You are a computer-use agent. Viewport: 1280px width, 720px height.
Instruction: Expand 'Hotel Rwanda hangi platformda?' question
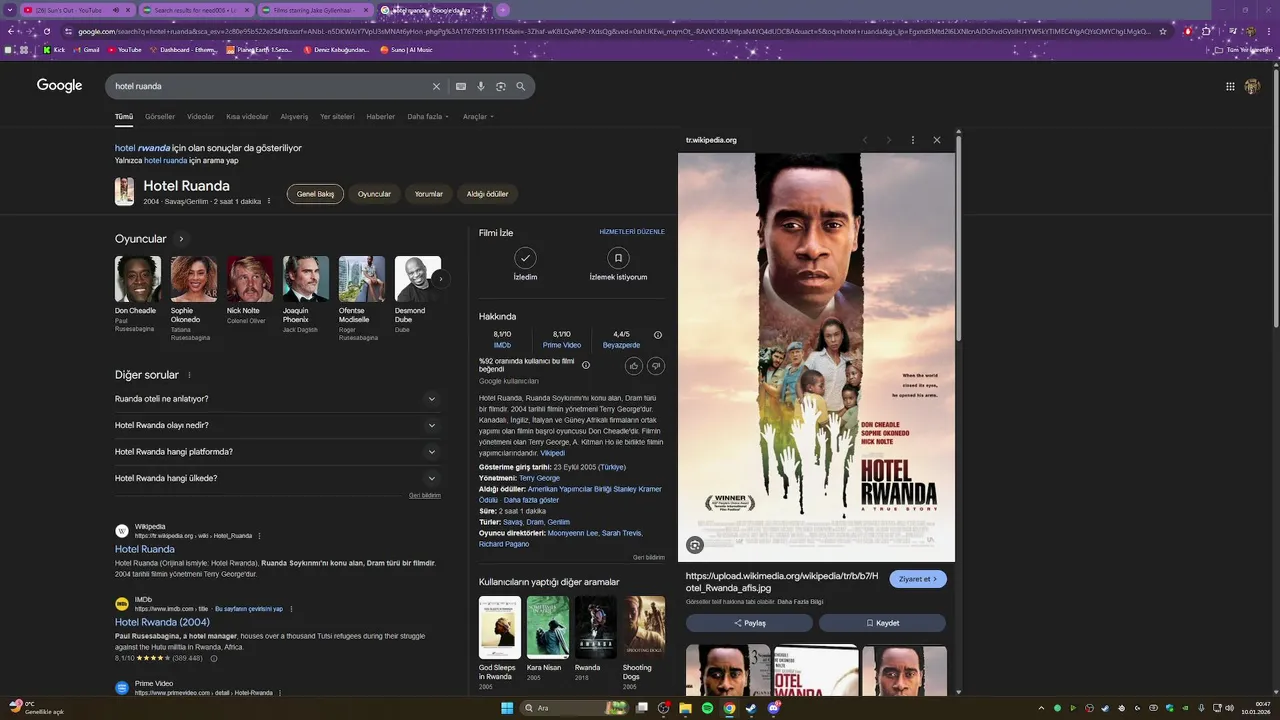click(277, 452)
